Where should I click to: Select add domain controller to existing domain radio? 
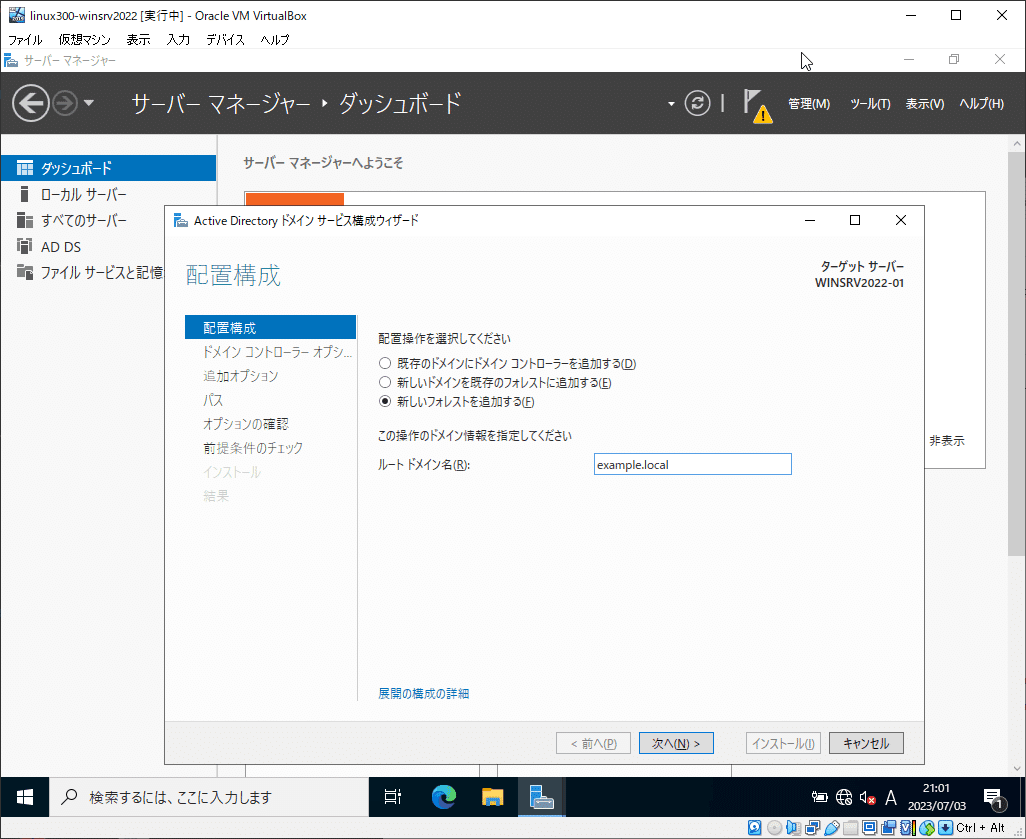385,363
